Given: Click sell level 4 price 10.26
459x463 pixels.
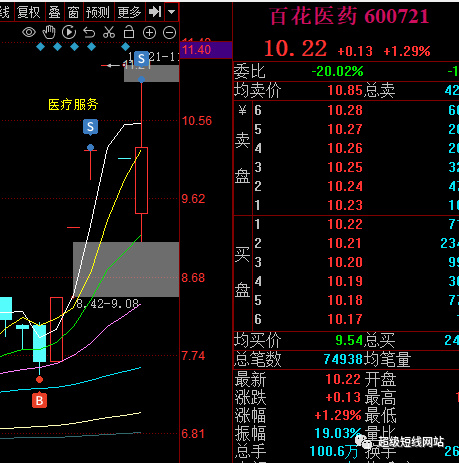Looking at the screenshot, I should 345,148.
